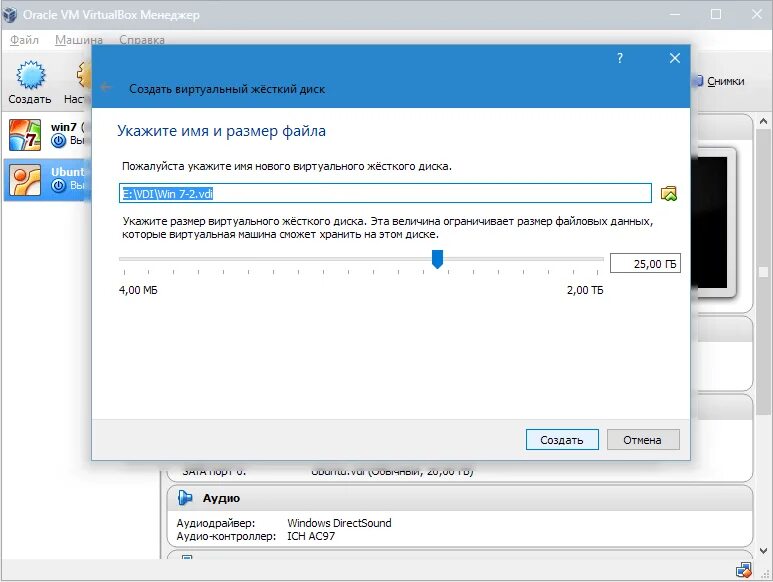This screenshot has height=582, width=773.
Task: Click the status bar icon at bottom right
Action: [743, 570]
